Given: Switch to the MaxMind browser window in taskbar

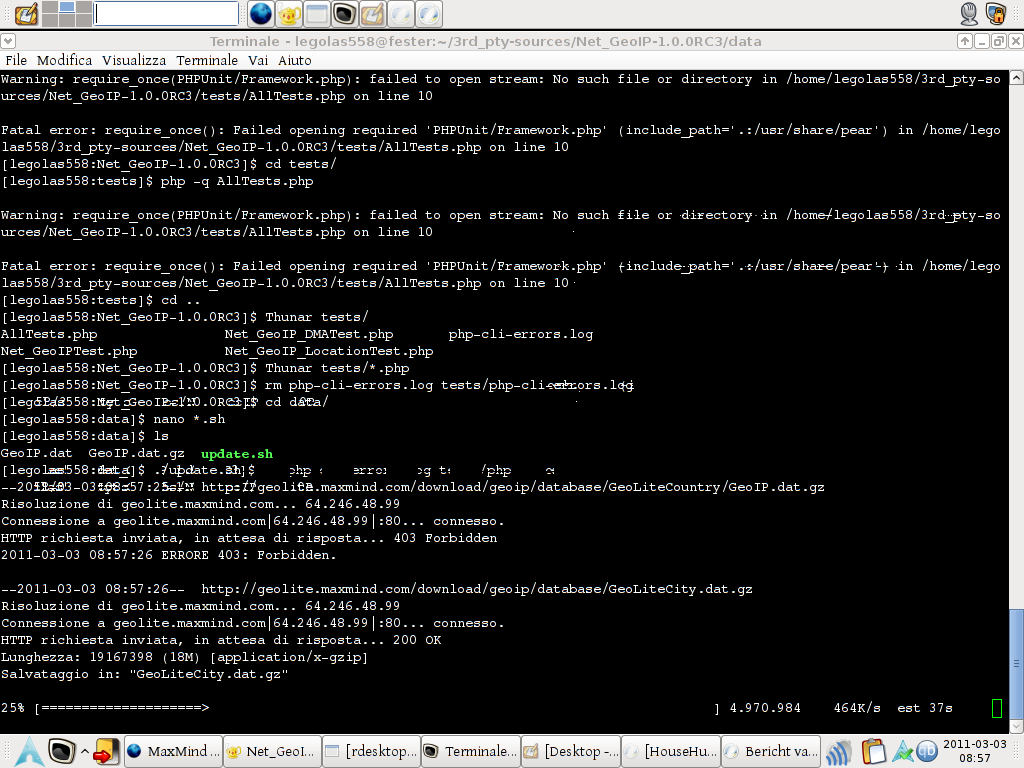Looking at the screenshot, I should 171,751.
